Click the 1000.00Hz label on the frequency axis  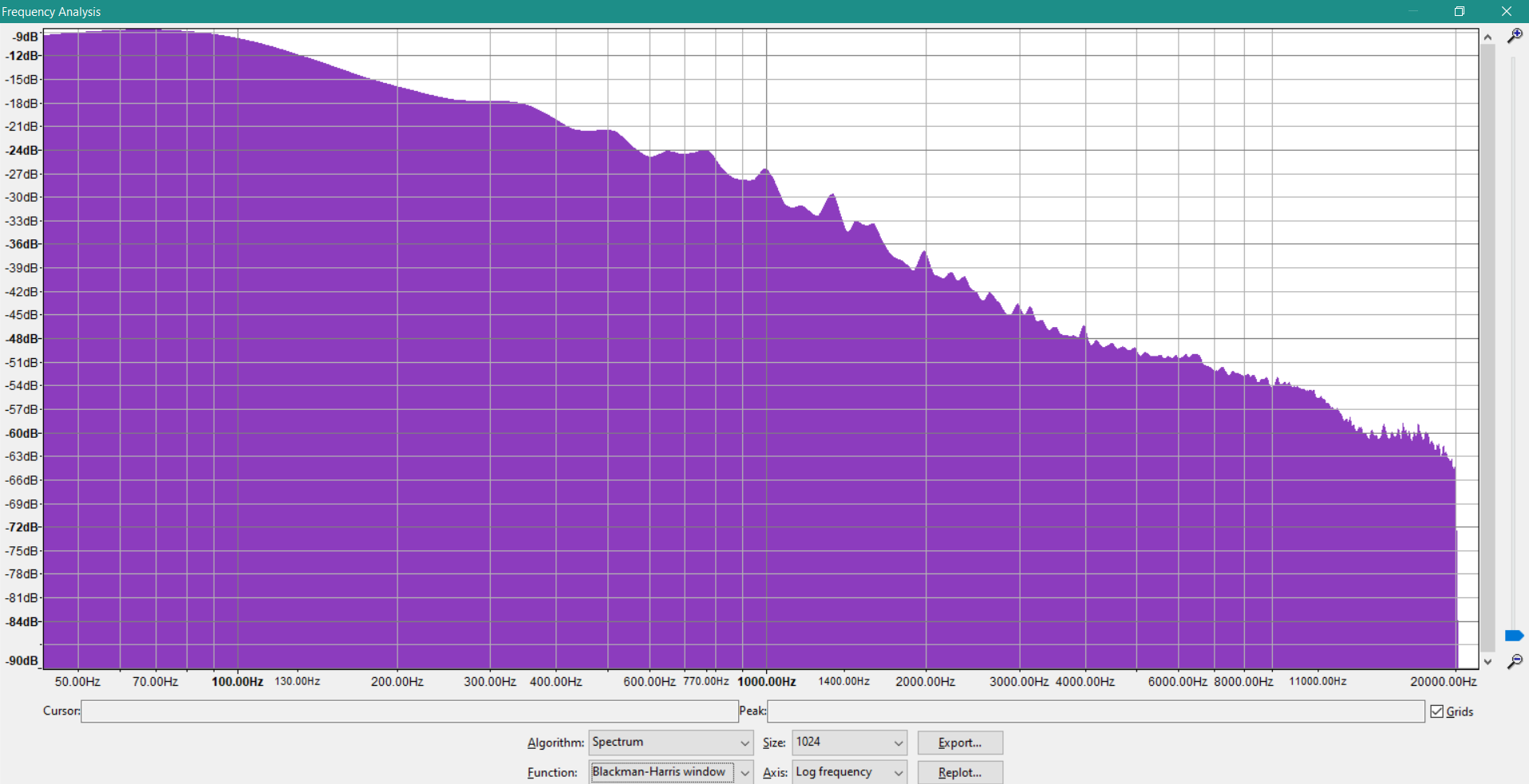coord(766,682)
